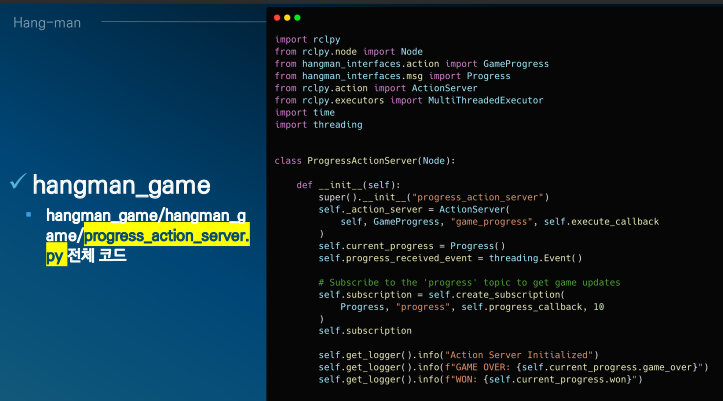This screenshot has width=723, height=401.
Task: Click the line importing ActionServer
Action: click(x=376, y=88)
